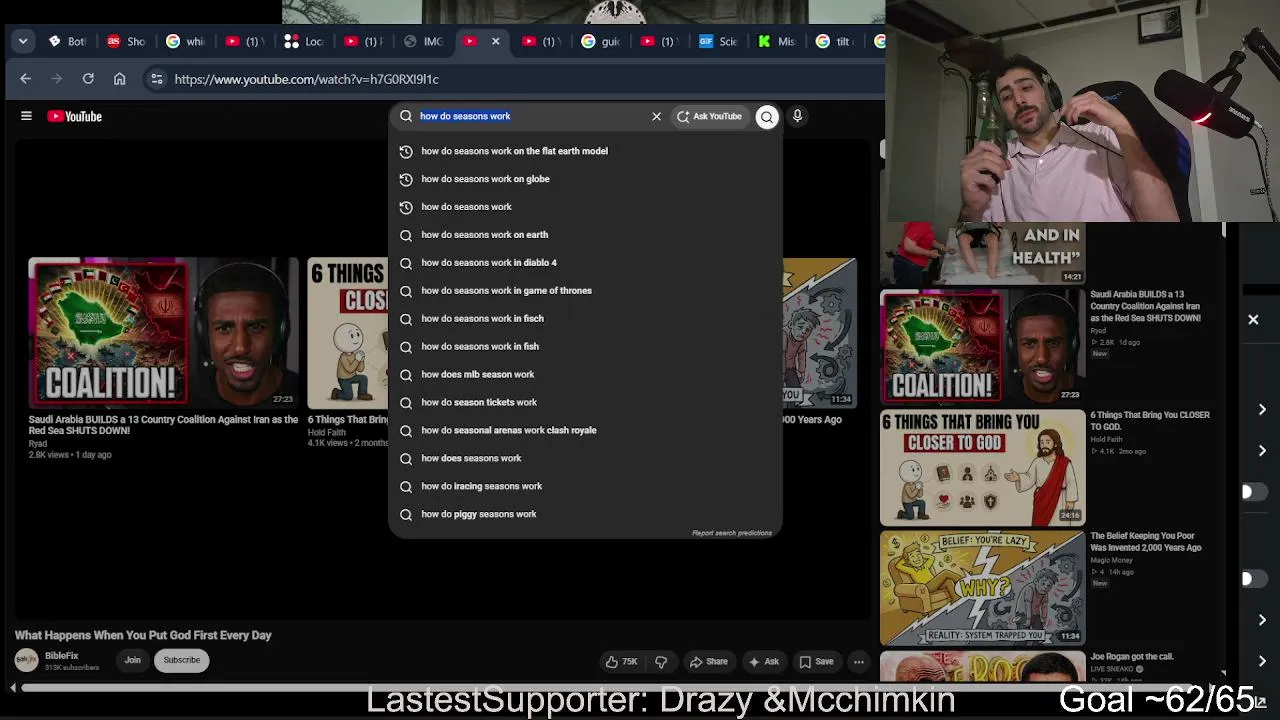Go back using the browser back arrow

pos(26,79)
